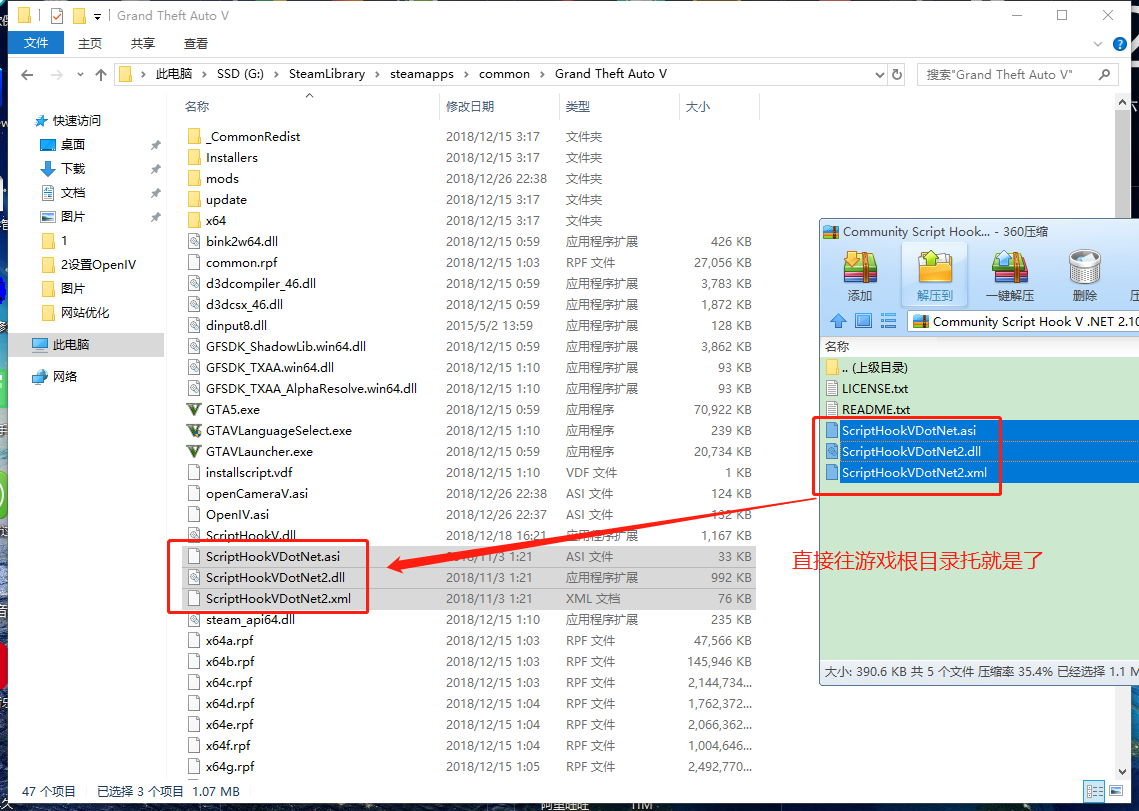The width and height of the screenshot is (1139, 811).
Task: Expand the chevron after SteamLibrary
Action: pos(378,74)
